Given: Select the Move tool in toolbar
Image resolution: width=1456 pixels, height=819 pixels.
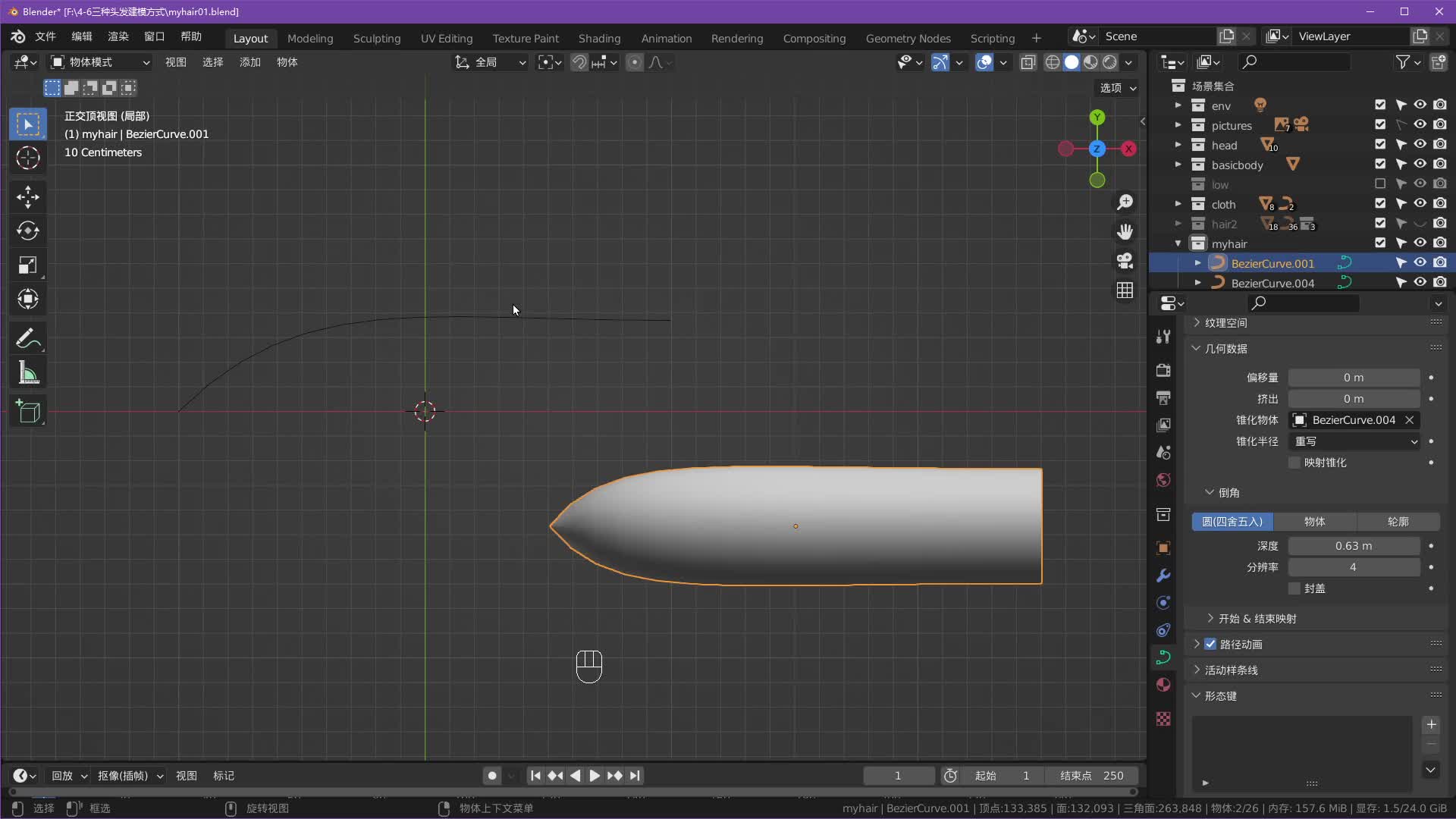Looking at the screenshot, I should (28, 197).
